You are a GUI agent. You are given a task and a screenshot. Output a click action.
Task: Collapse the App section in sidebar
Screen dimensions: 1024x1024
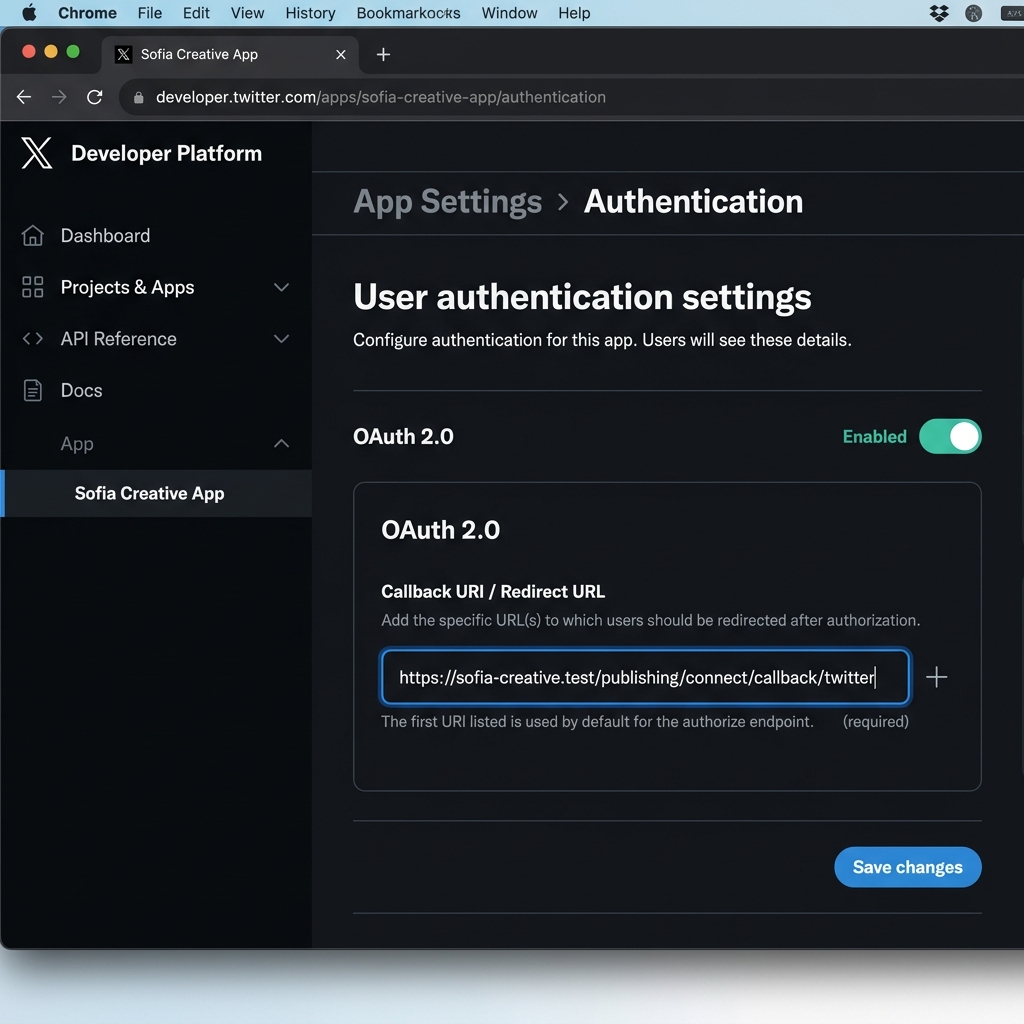pyautogui.click(x=281, y=443)
